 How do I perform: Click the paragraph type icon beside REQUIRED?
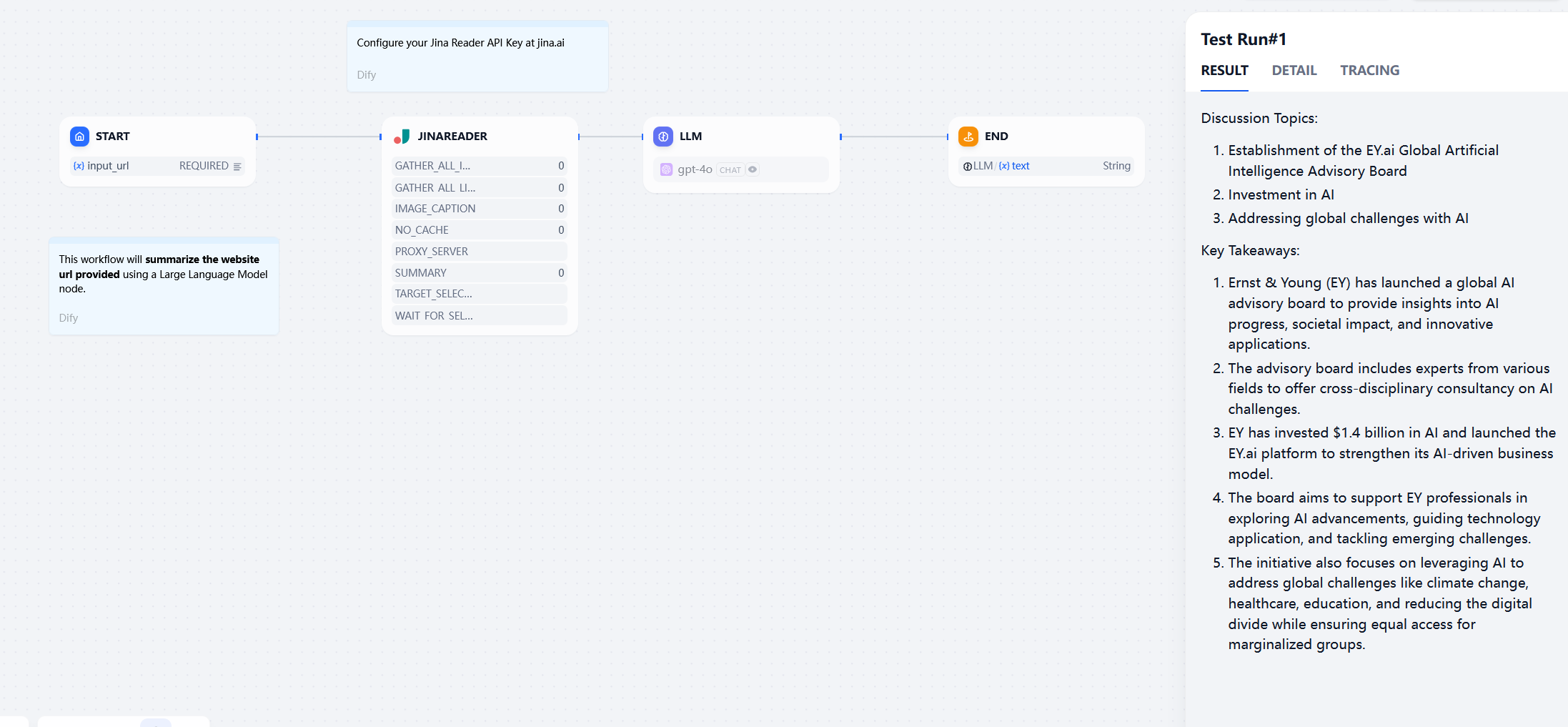click(x=237, y=167)
